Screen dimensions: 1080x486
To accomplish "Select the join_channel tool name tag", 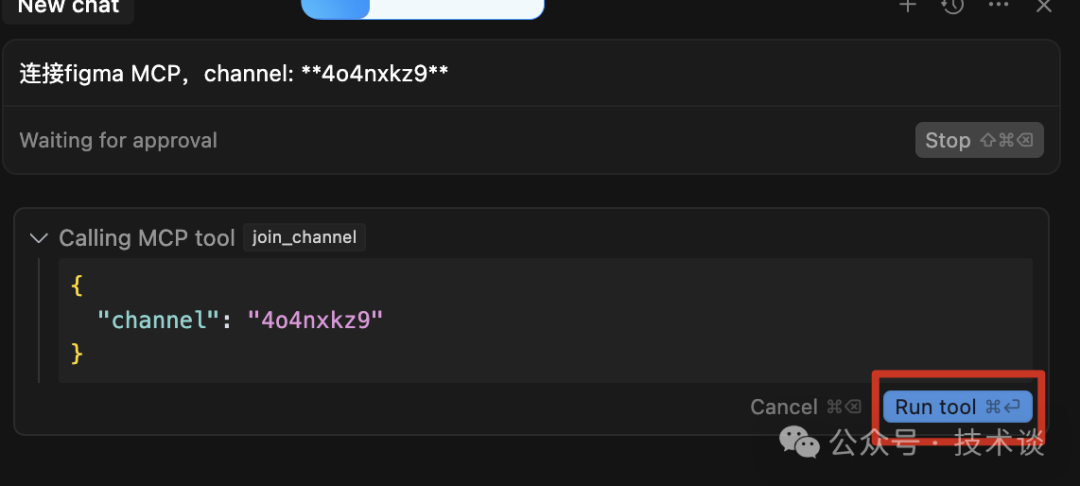I will (304, 237).
